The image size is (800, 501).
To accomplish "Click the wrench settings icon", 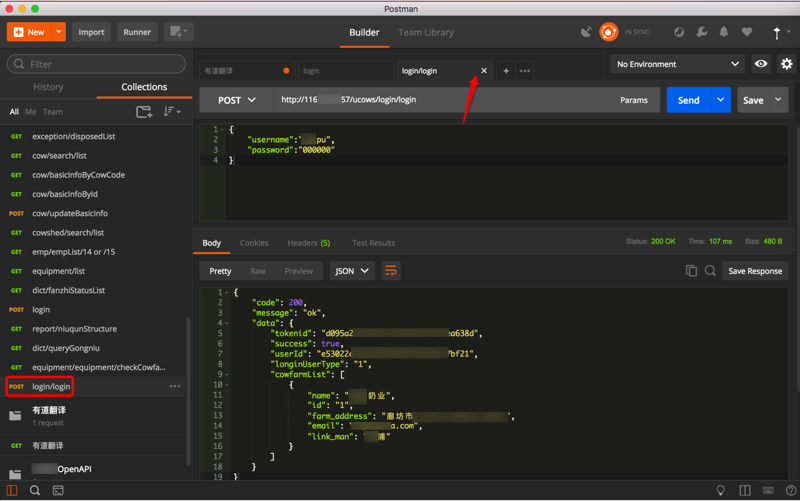I will pyautogui.click(x=702, y=32).
